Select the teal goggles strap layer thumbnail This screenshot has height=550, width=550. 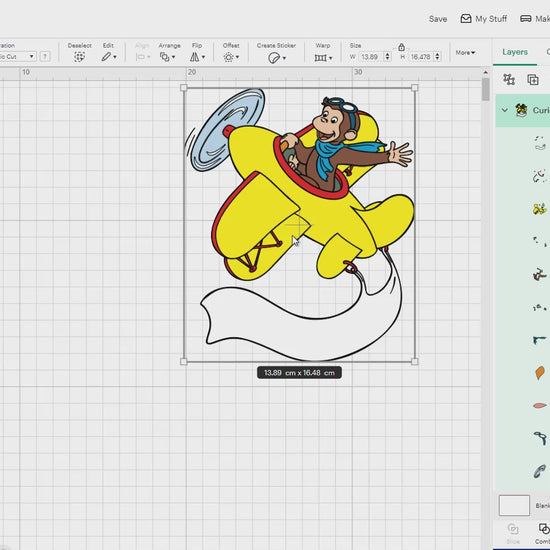[540, 438]
